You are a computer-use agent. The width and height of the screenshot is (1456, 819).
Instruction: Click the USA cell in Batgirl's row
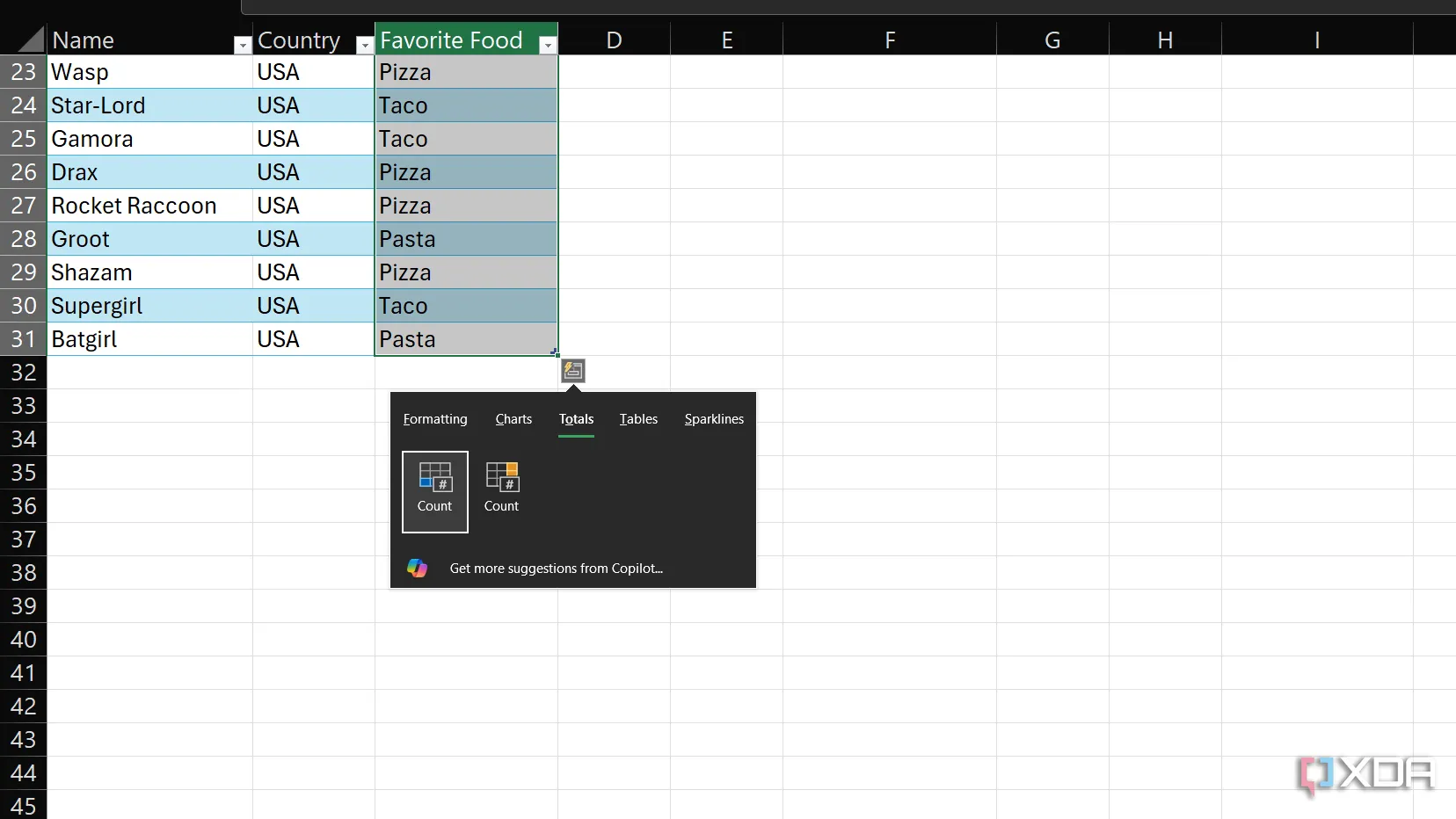click(313, 339)
